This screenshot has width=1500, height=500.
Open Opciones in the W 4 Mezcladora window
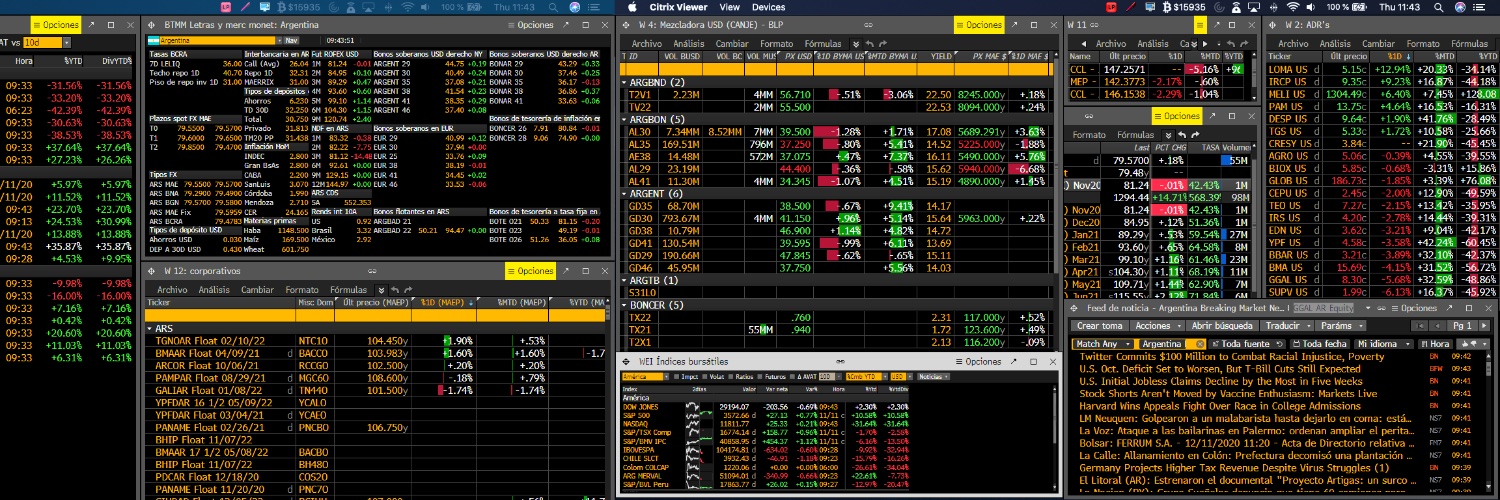tap(978, 25)
